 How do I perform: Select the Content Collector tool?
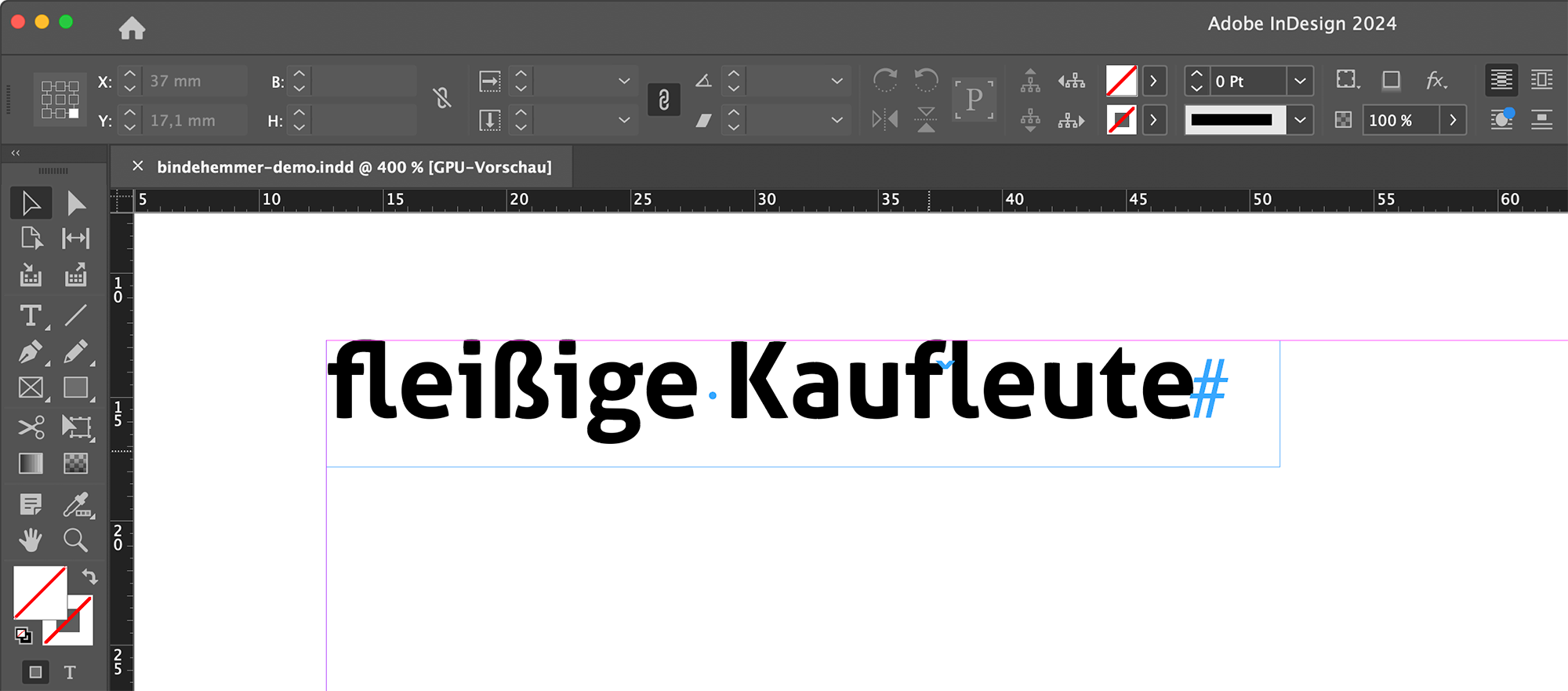(x=31, y=275)
